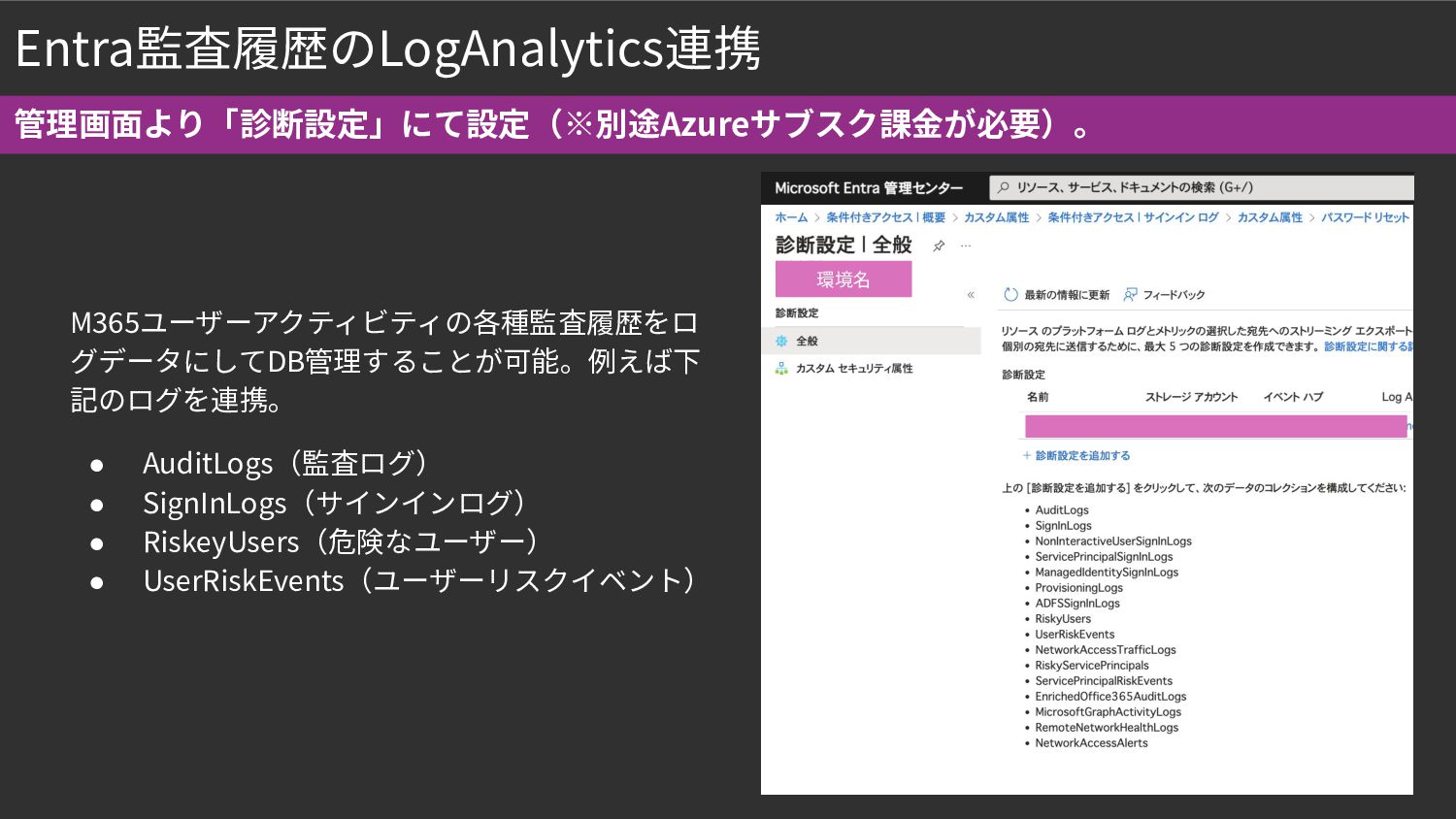1456x819 pixels.
Task: Click the slide bullet RiskeyUsers(危険なユーザー)
Action: coord(342,541)
